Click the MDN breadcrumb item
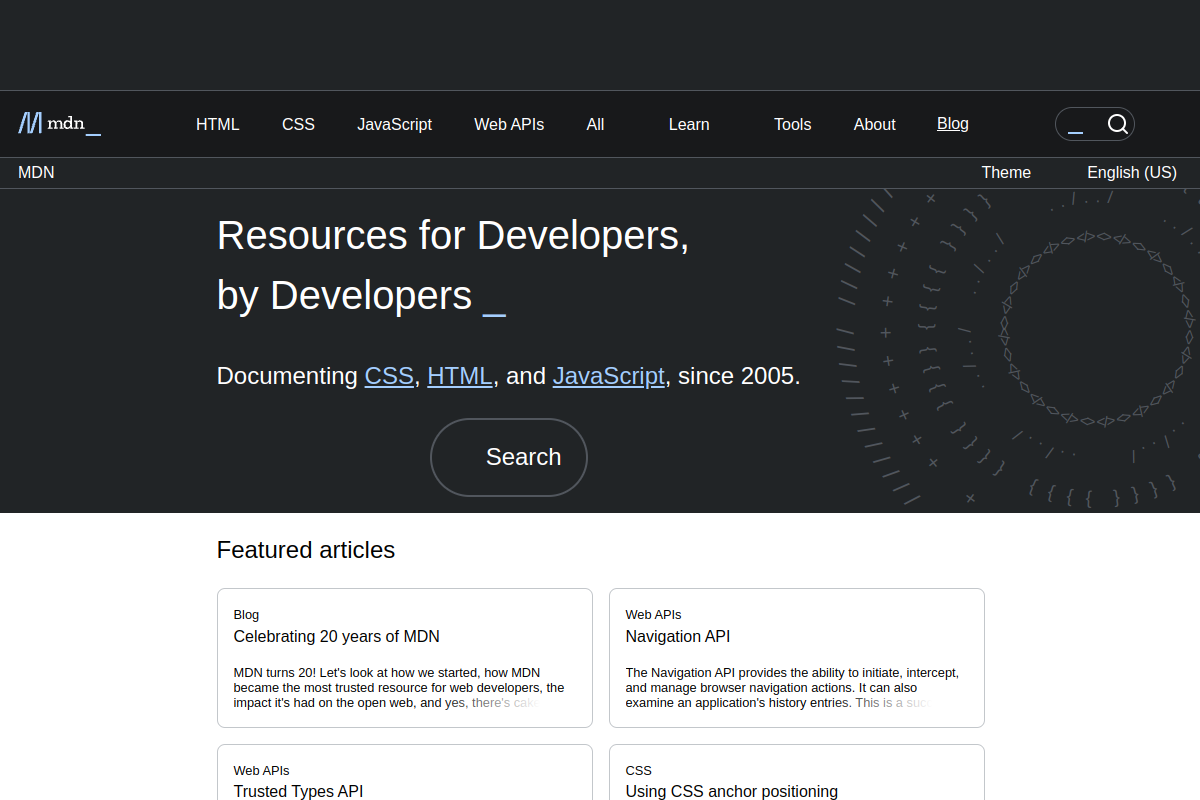Image resolution: width=1200 pixels, height=800 pixels. tap(36, 172)
